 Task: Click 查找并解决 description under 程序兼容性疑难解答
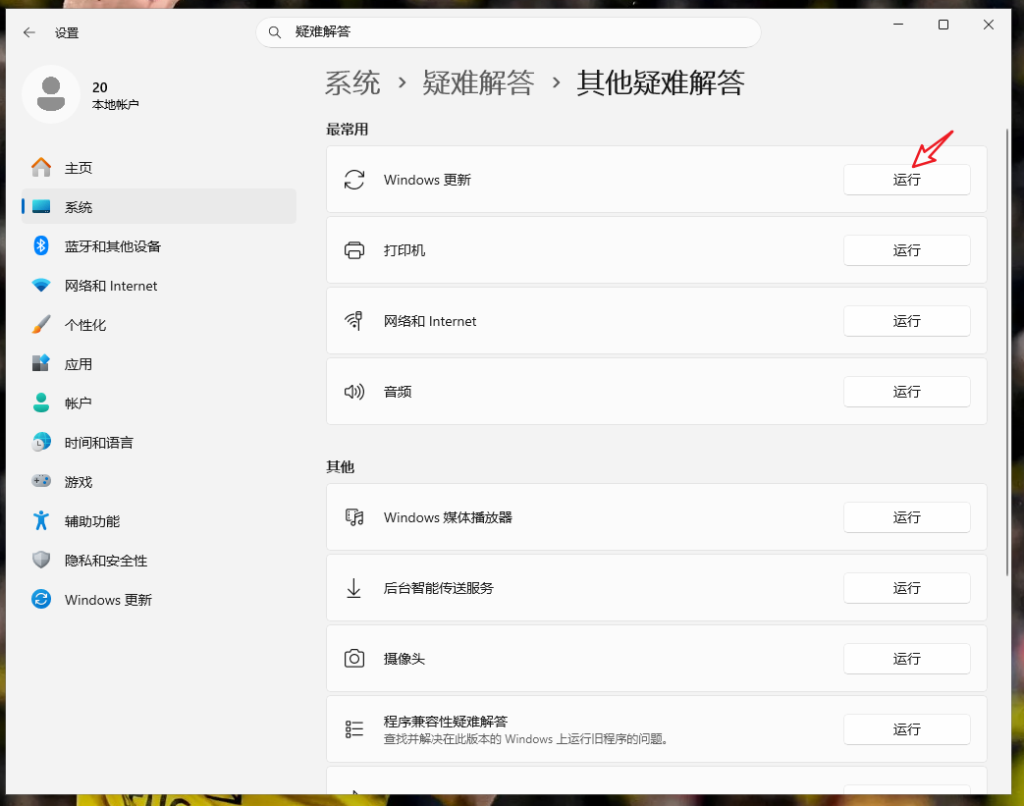526,739
